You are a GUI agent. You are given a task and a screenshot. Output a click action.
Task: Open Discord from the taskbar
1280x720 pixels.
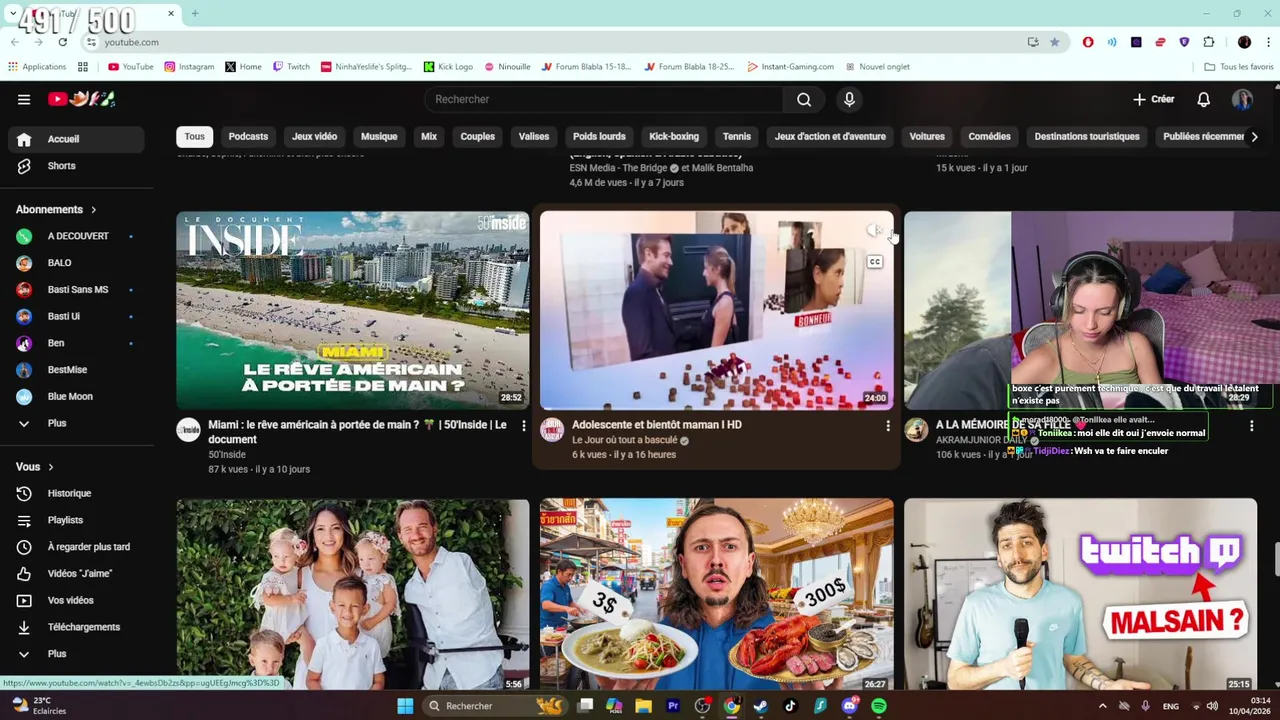pos(849,706)
